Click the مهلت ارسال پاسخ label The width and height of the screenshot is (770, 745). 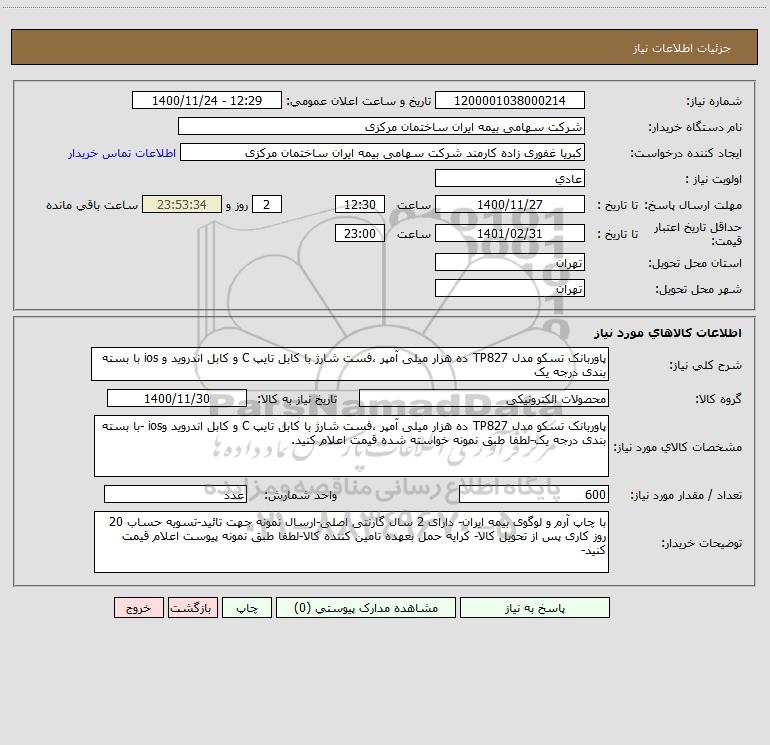click(693, 205)
